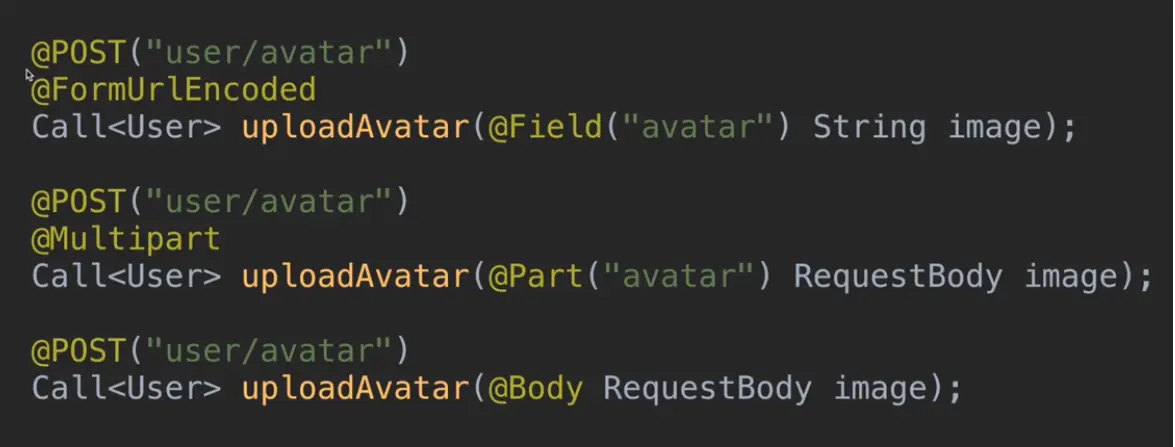1175x447 pixels.
Task: Place cursor on uploadAvatar before @Part
Action: (355, 277)
